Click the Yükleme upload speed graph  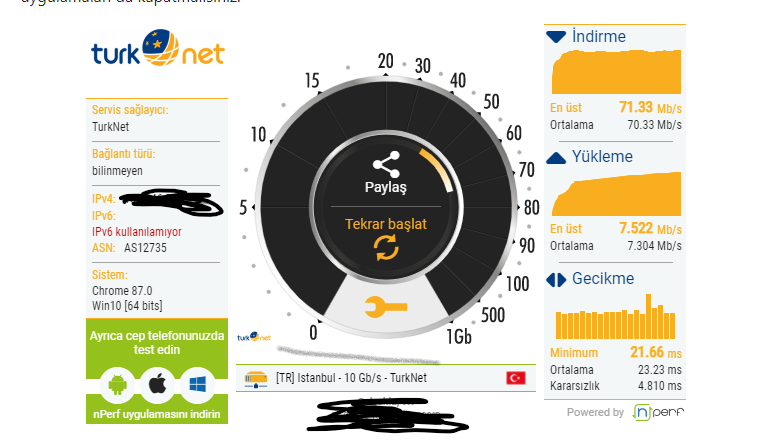pos(616,194)
